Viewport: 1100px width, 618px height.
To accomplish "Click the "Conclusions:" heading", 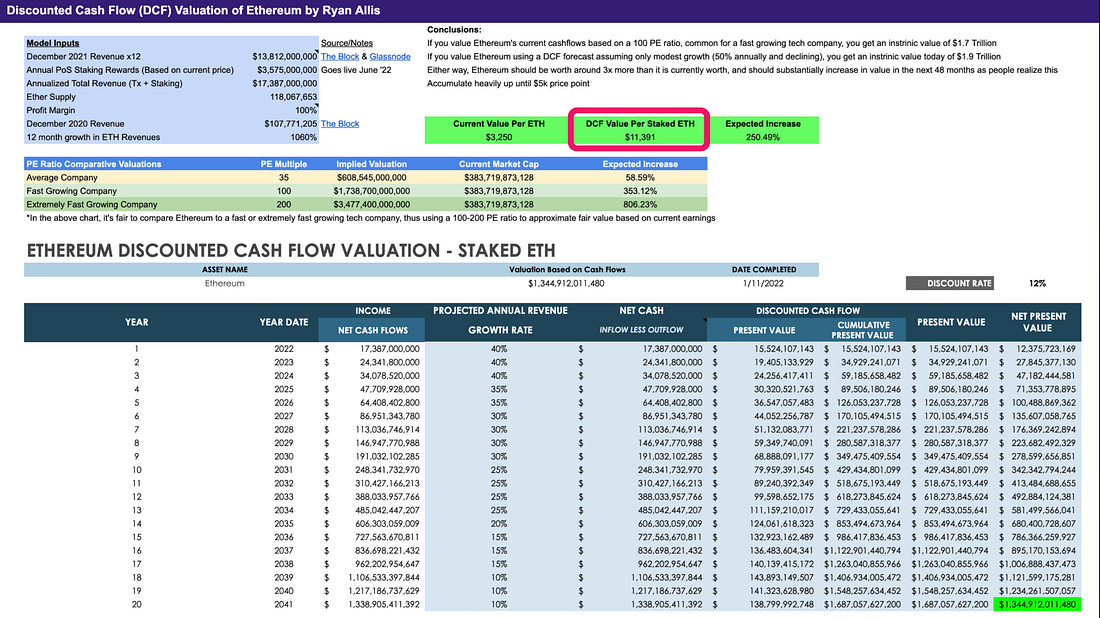I will tap(454, 30).
